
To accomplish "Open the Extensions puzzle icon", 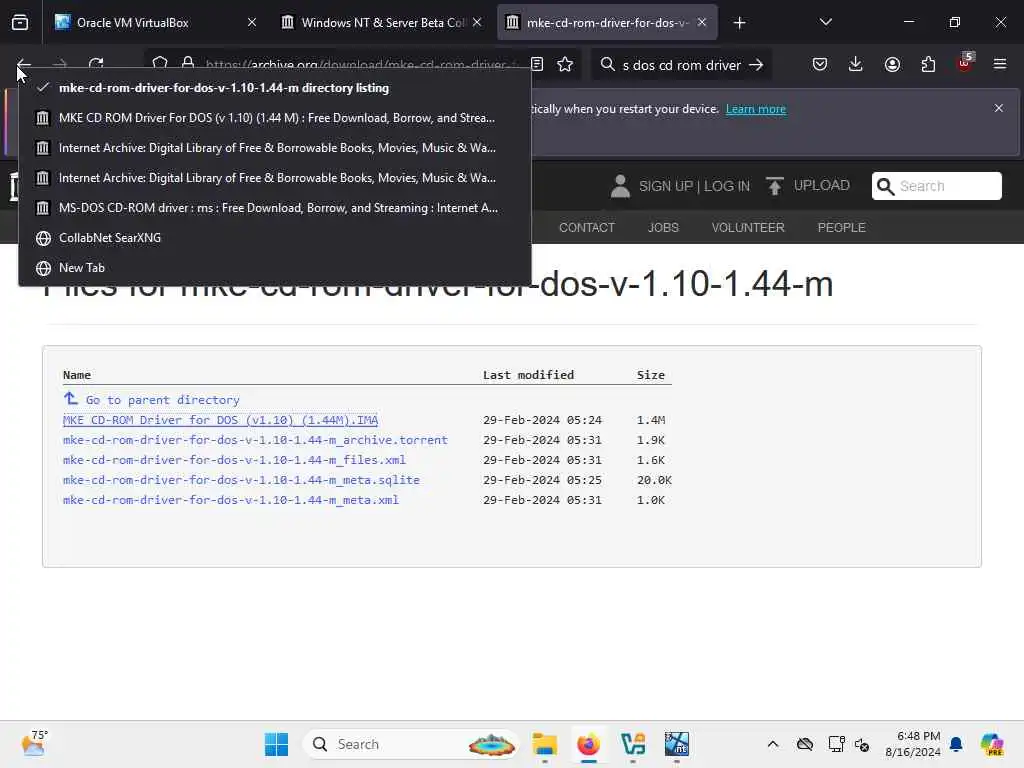I will point(928,64).
